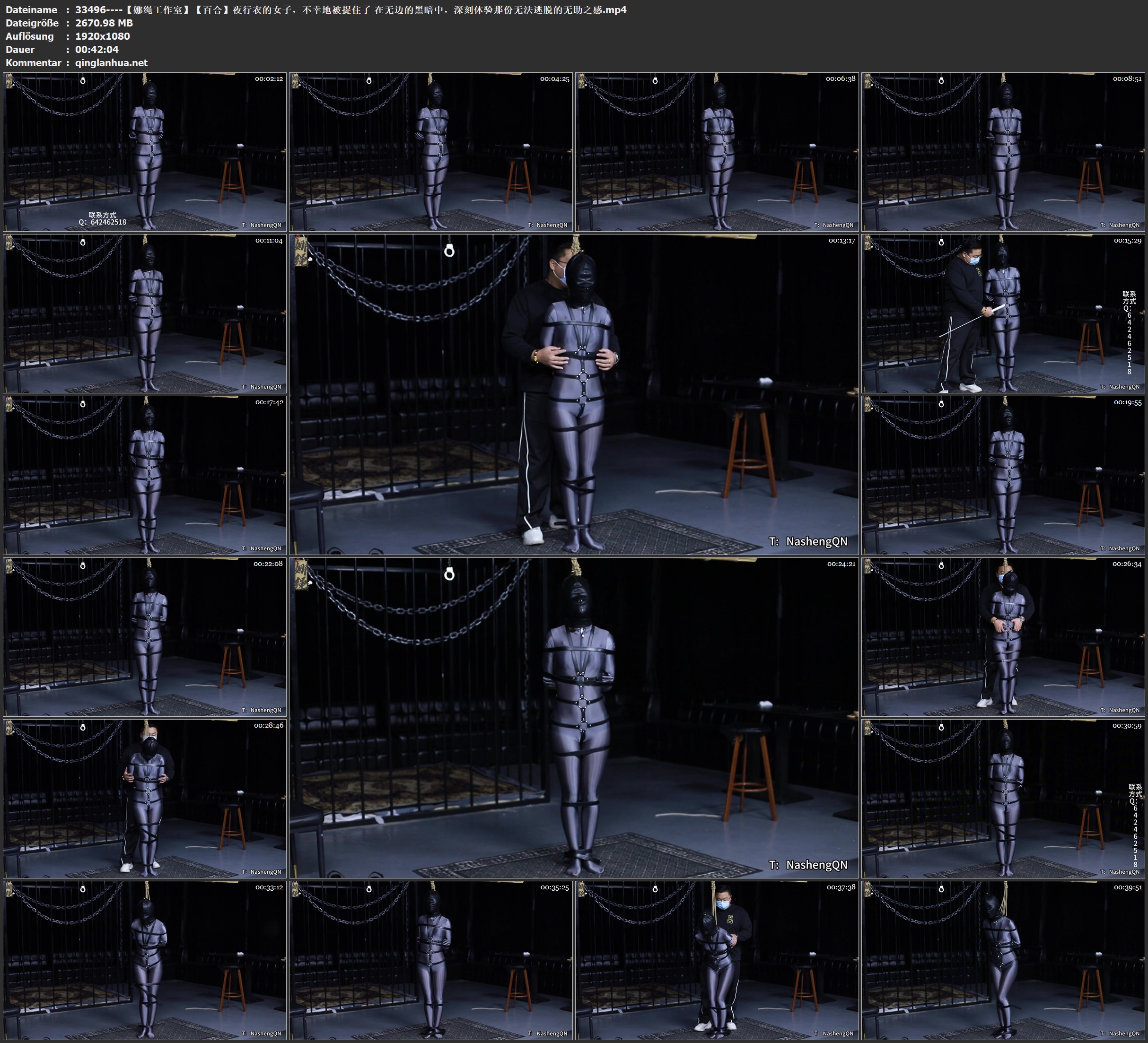Viewport: 1148px width, 1043px height.
Task: Open the frame labeled 00:04:25
Action: (x=431, y=152)
